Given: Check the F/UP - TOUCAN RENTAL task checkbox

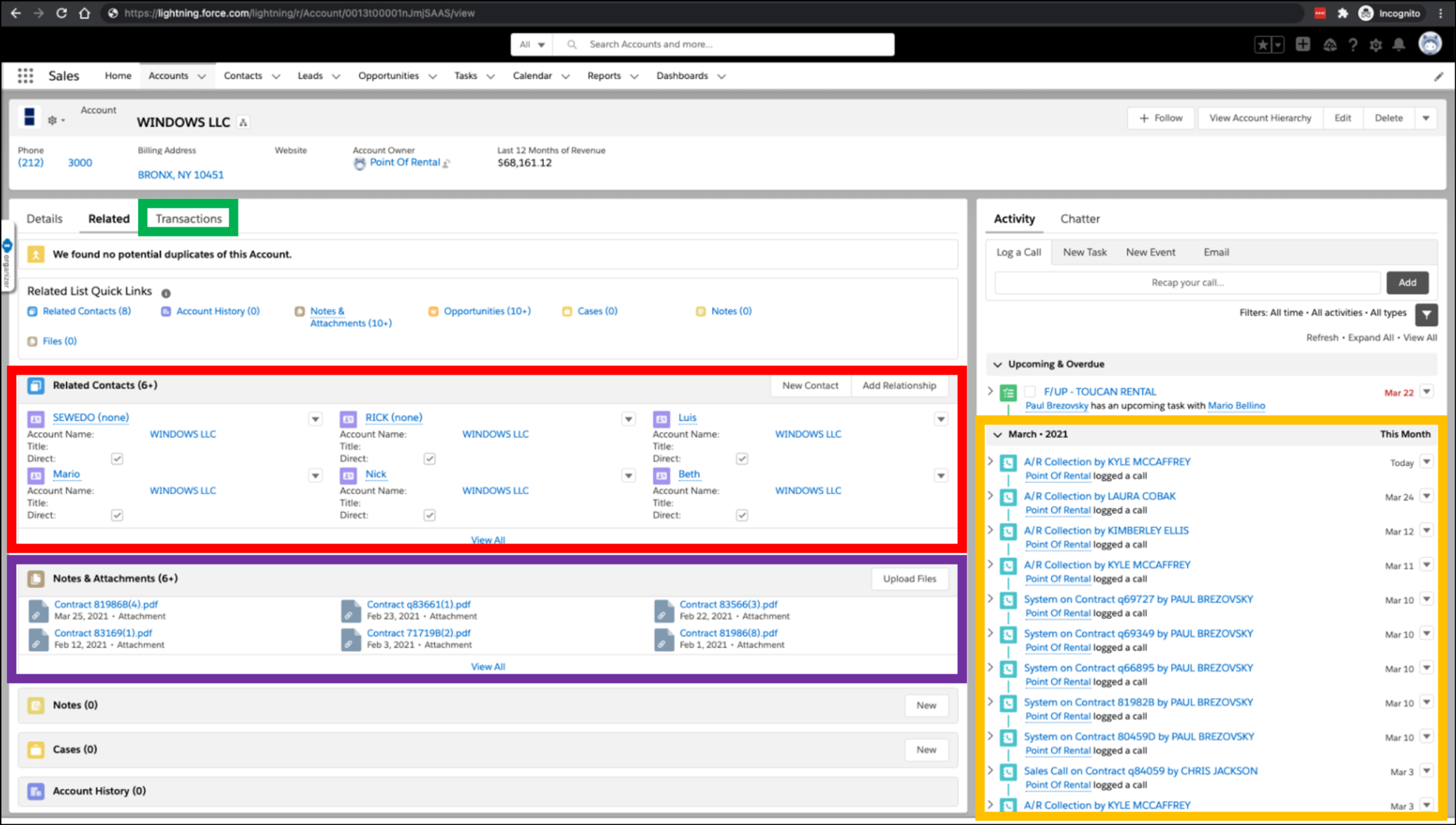Looking at the screenshot, I should [1030, 391].
